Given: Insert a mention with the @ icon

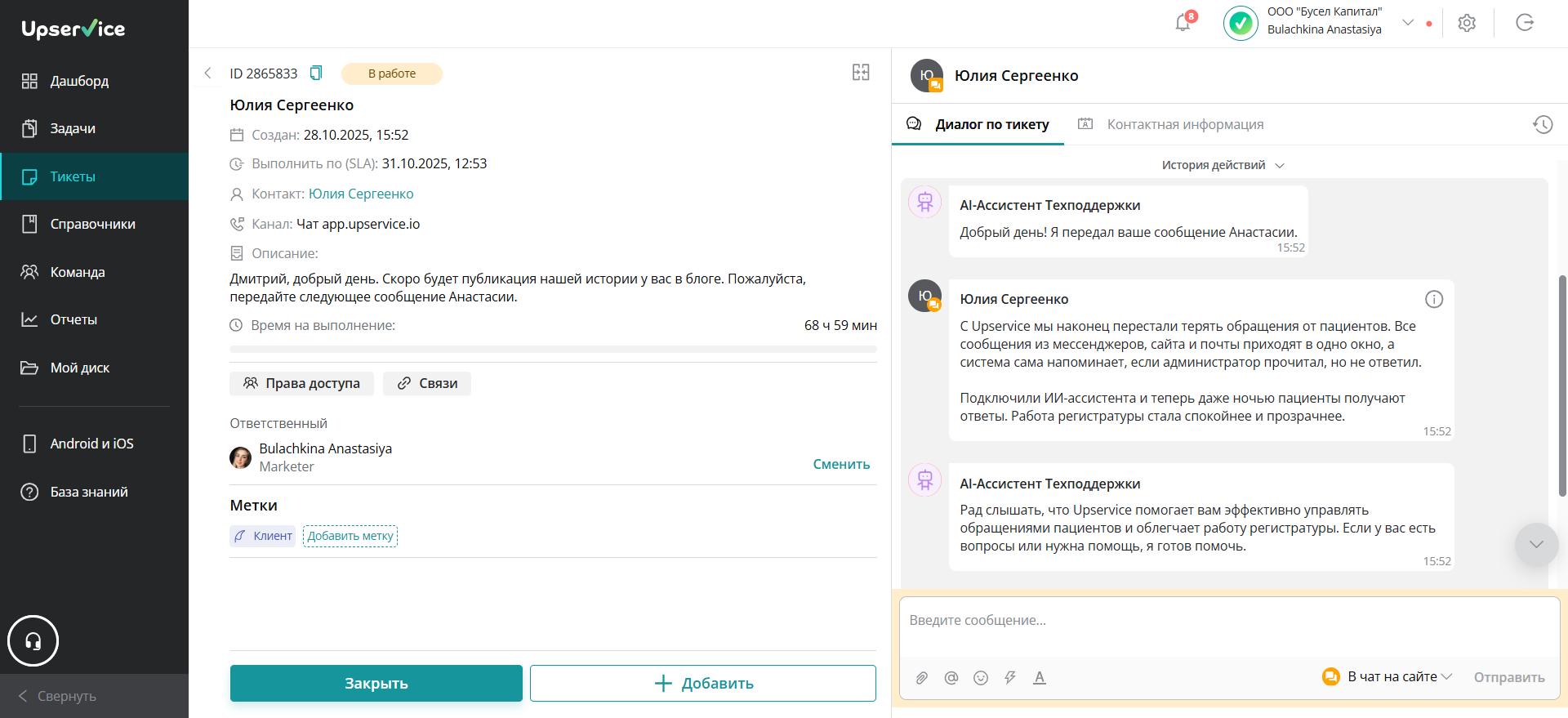Looking at the screenshot, I should point(951,677).
